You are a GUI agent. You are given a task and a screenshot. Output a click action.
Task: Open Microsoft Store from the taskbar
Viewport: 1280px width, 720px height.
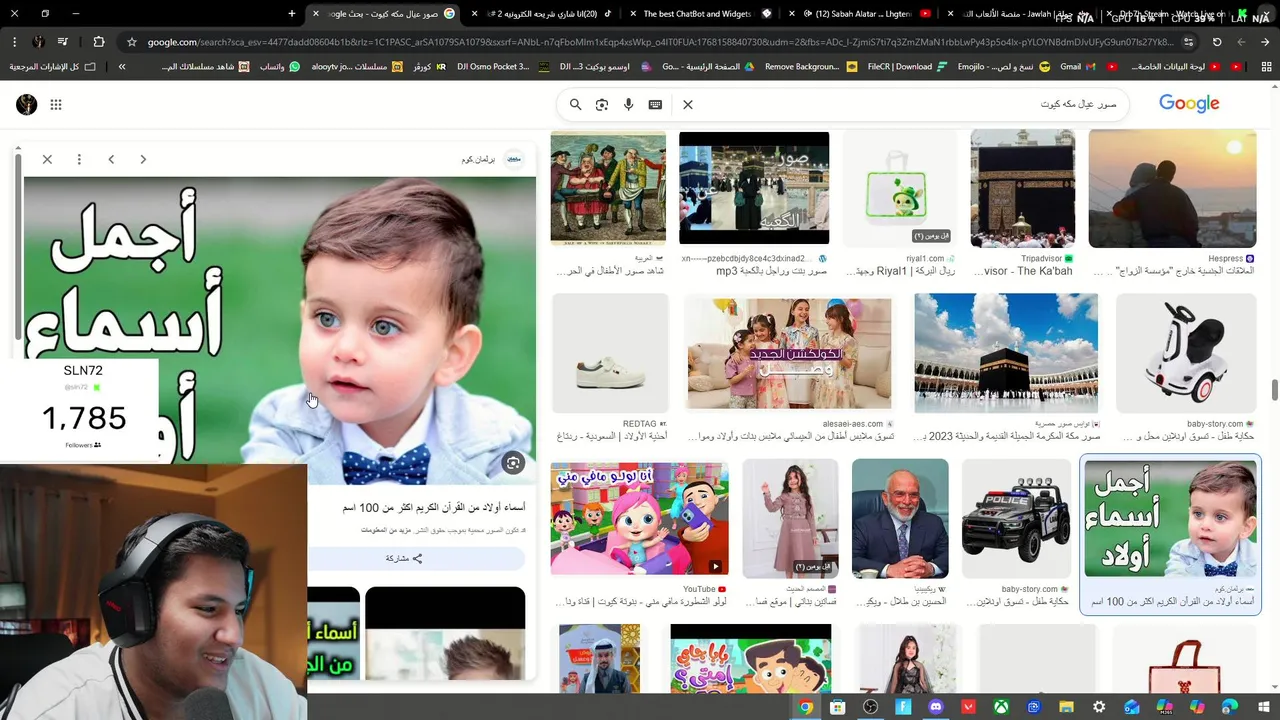tap(838, 707)
